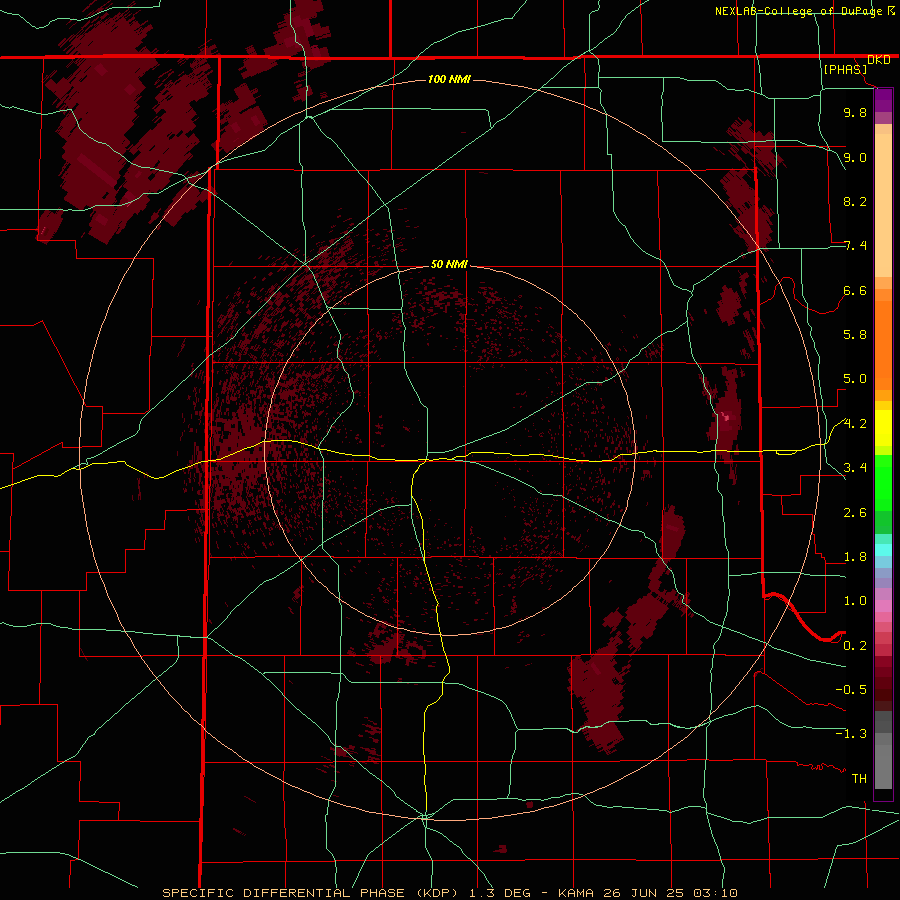Click the 5.0 legend value
Screen dimensions: 900x900
[x=855, y=379]
